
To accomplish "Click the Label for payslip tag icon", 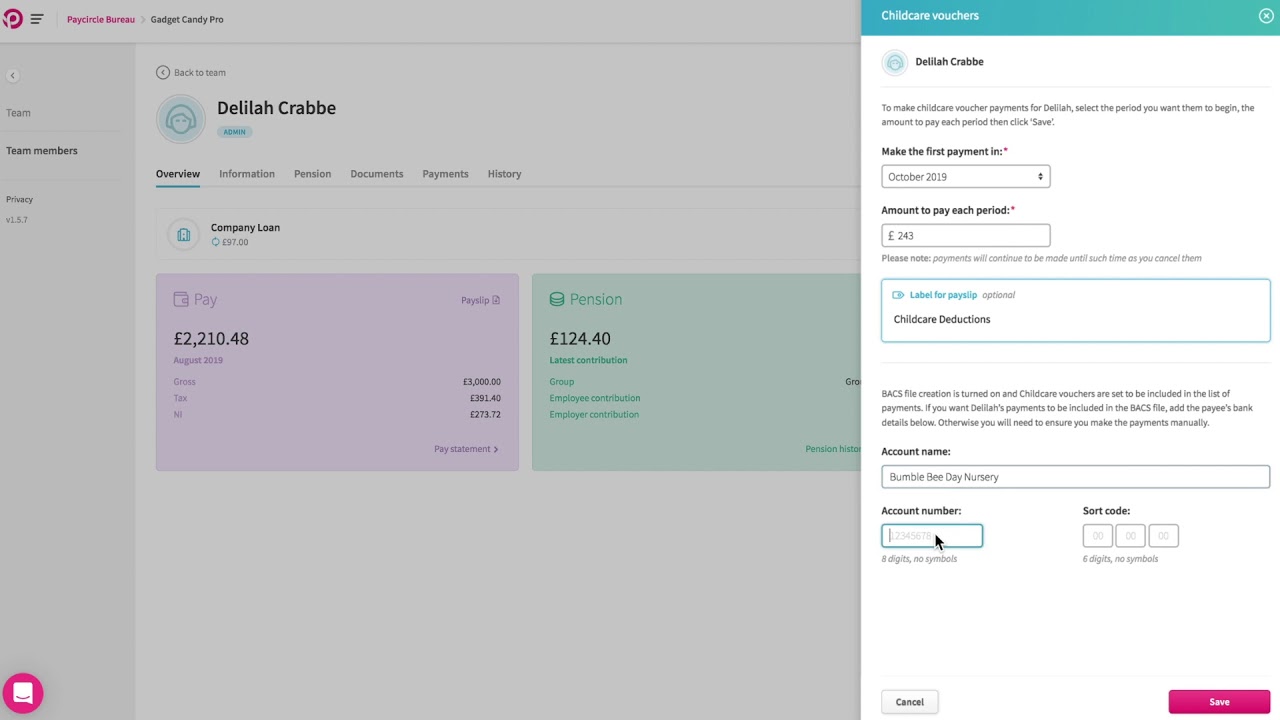I will (898, 295).
